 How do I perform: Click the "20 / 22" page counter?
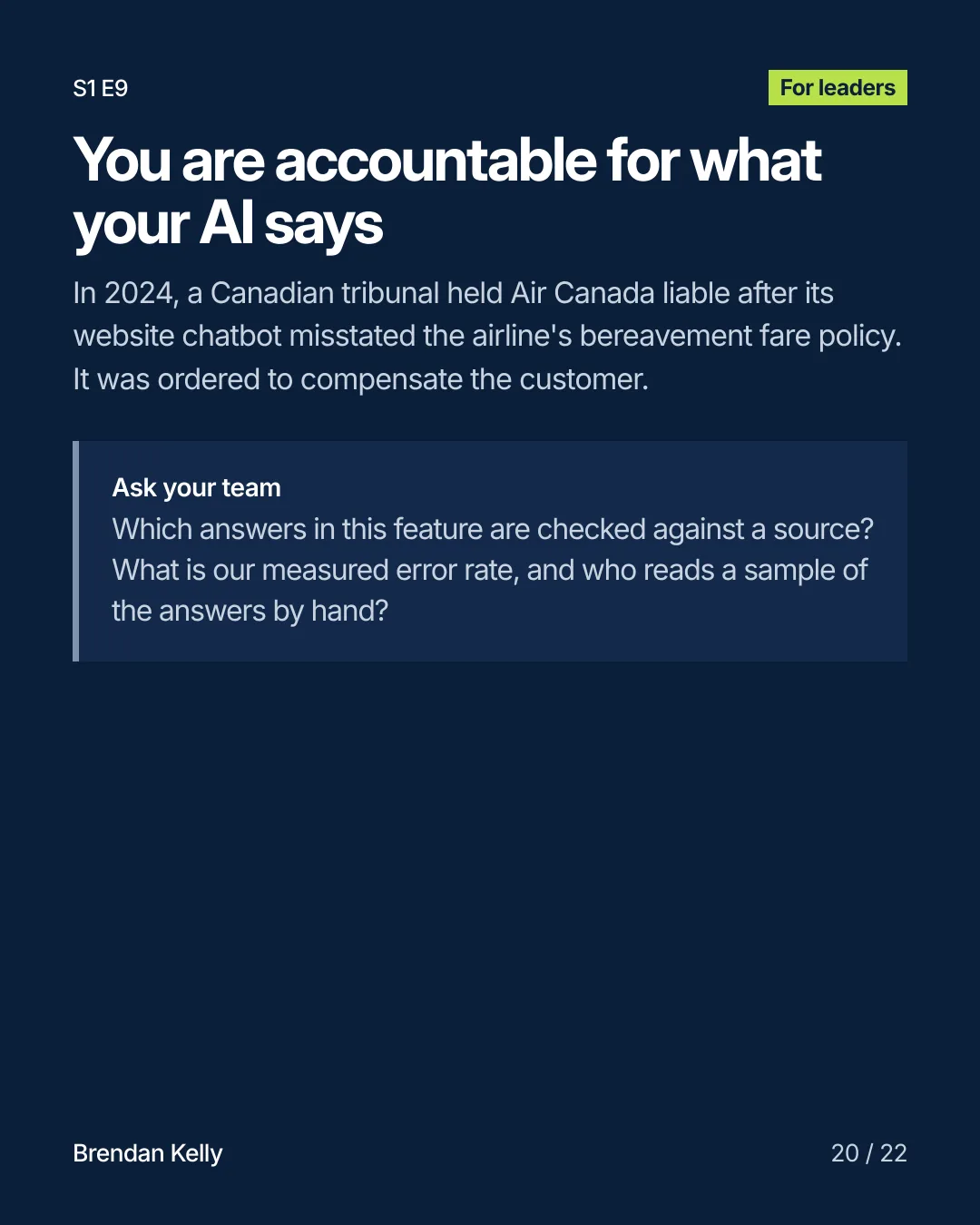pyautogui.click(x=868, y=1152)
